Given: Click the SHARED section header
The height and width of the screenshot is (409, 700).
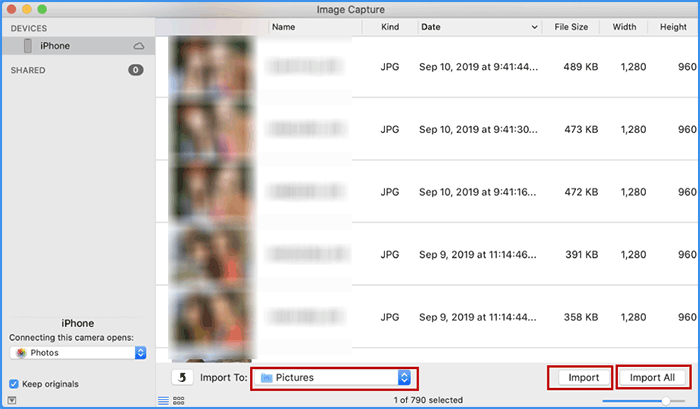Looking at the screenshot, I should tap(28, 71).
